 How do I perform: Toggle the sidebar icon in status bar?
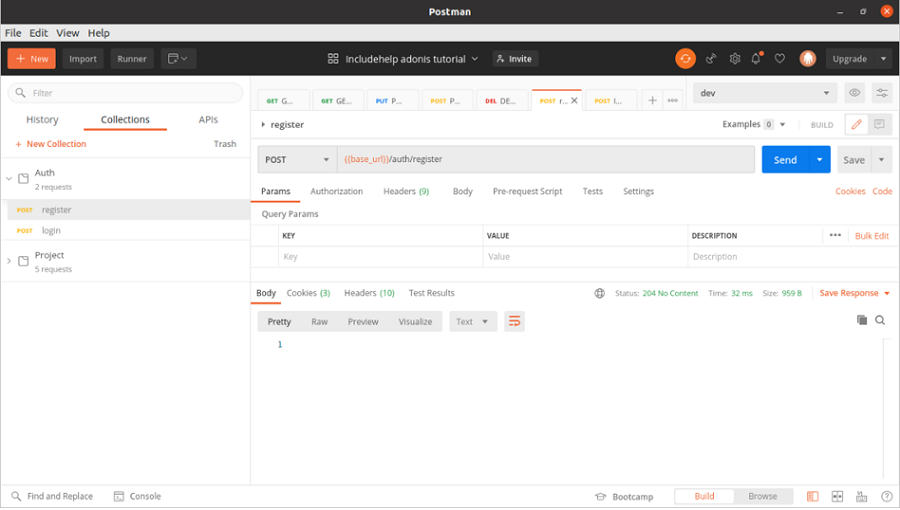point(812,497)
